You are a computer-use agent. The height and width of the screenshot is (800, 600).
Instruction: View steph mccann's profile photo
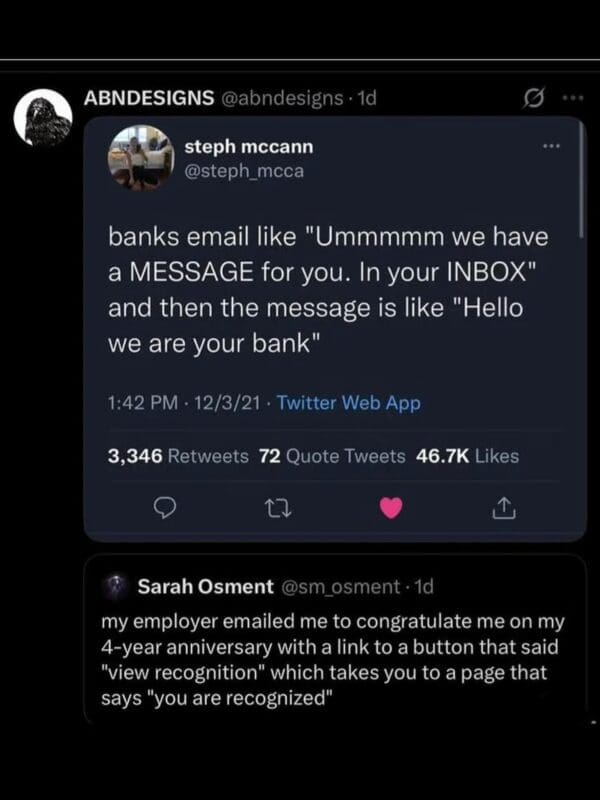point(140,158)
